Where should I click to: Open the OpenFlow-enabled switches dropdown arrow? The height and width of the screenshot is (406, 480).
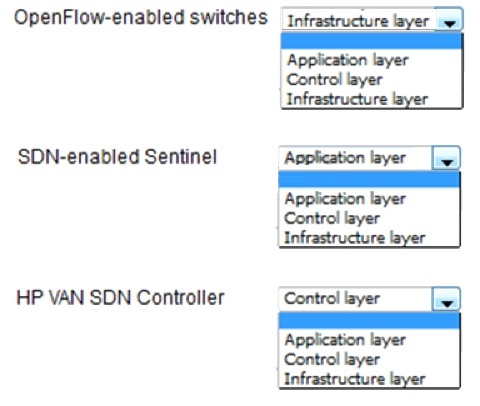[449, 21]
